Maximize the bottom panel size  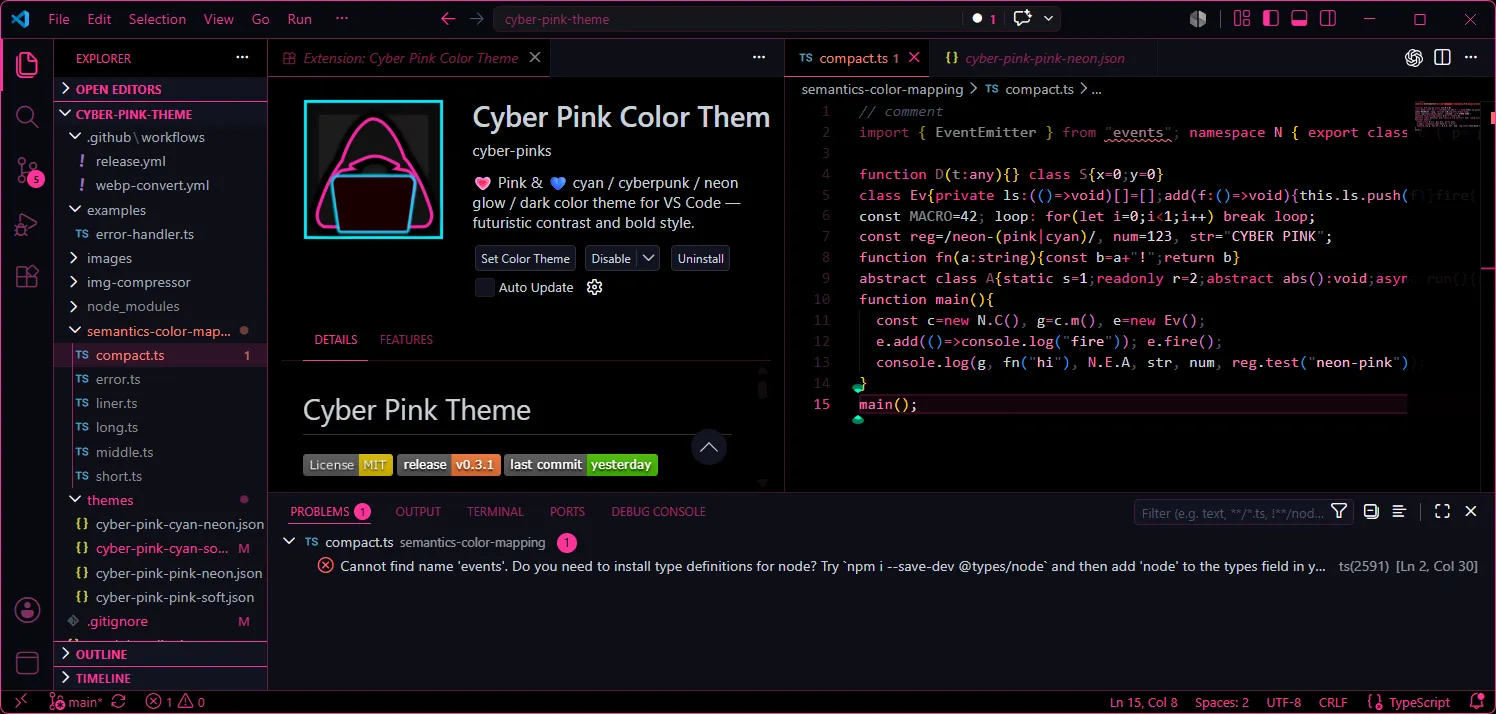(x=1442, y=512)
